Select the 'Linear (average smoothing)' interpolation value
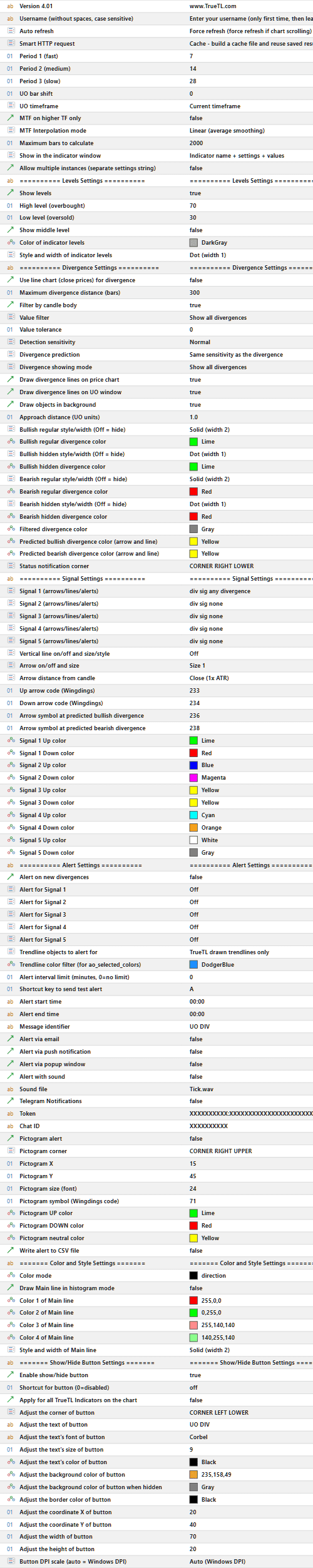313x1568 pixels. [227, 131]
